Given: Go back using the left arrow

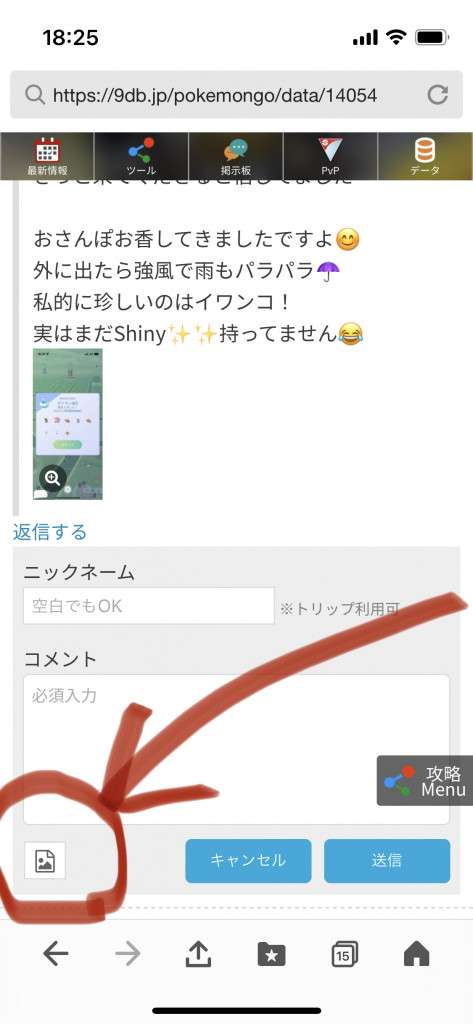Looking at the screenshot, I should click(x=56, y=954).
